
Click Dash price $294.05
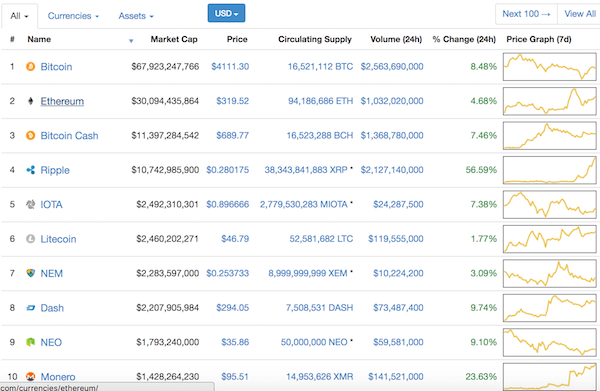[233, 308]
